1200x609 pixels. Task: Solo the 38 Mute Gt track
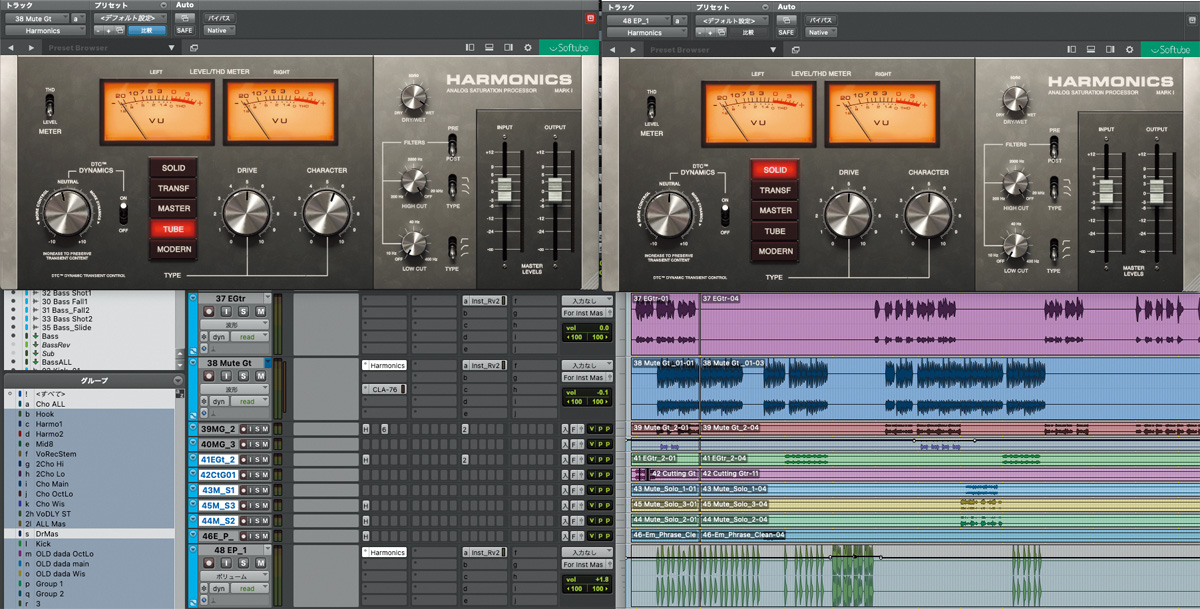pyautogui.click(x=244, y=377)
